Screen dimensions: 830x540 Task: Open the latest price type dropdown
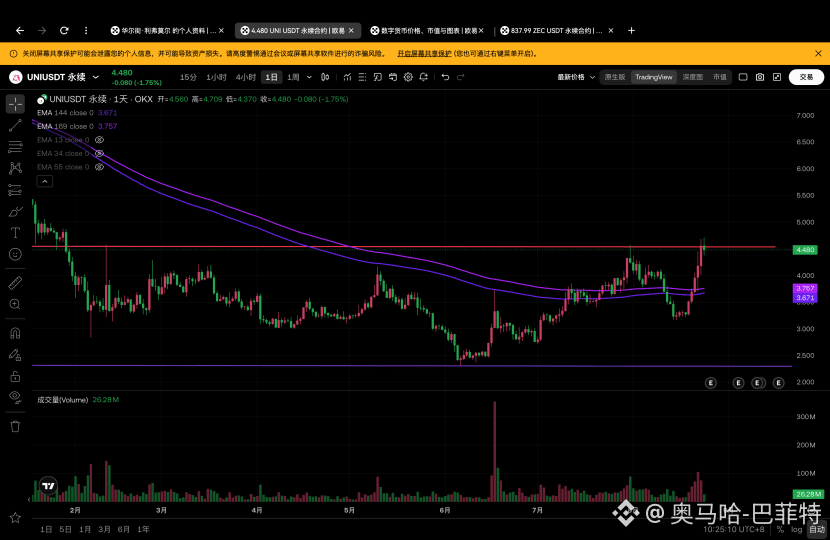point(576,77)
